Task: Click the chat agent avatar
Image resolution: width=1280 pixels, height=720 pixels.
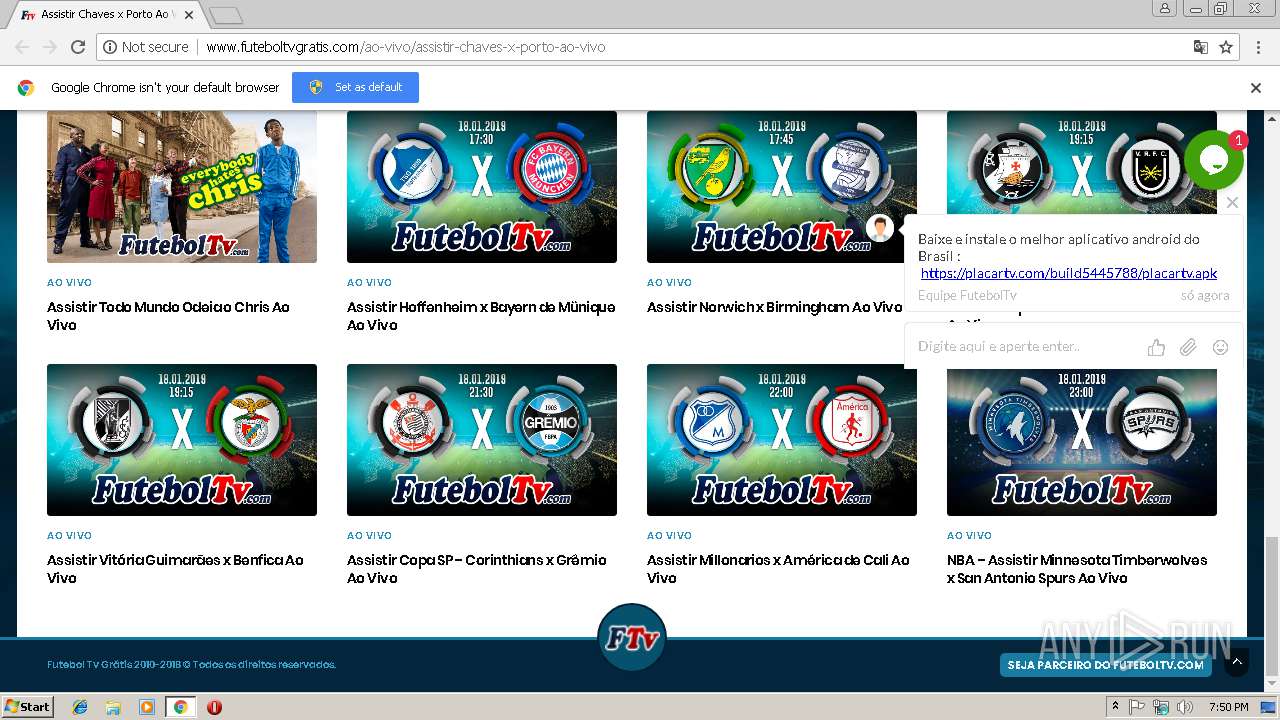Action: (880, 228)
